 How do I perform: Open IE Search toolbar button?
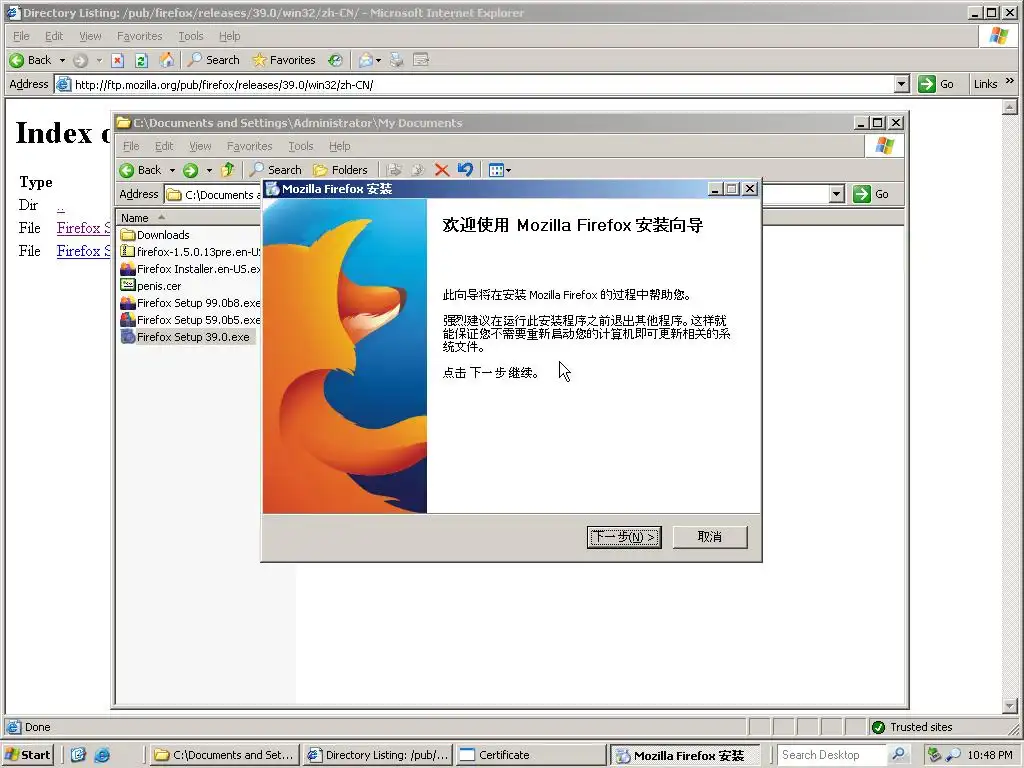pyautogui.click(x=214, y=60)
